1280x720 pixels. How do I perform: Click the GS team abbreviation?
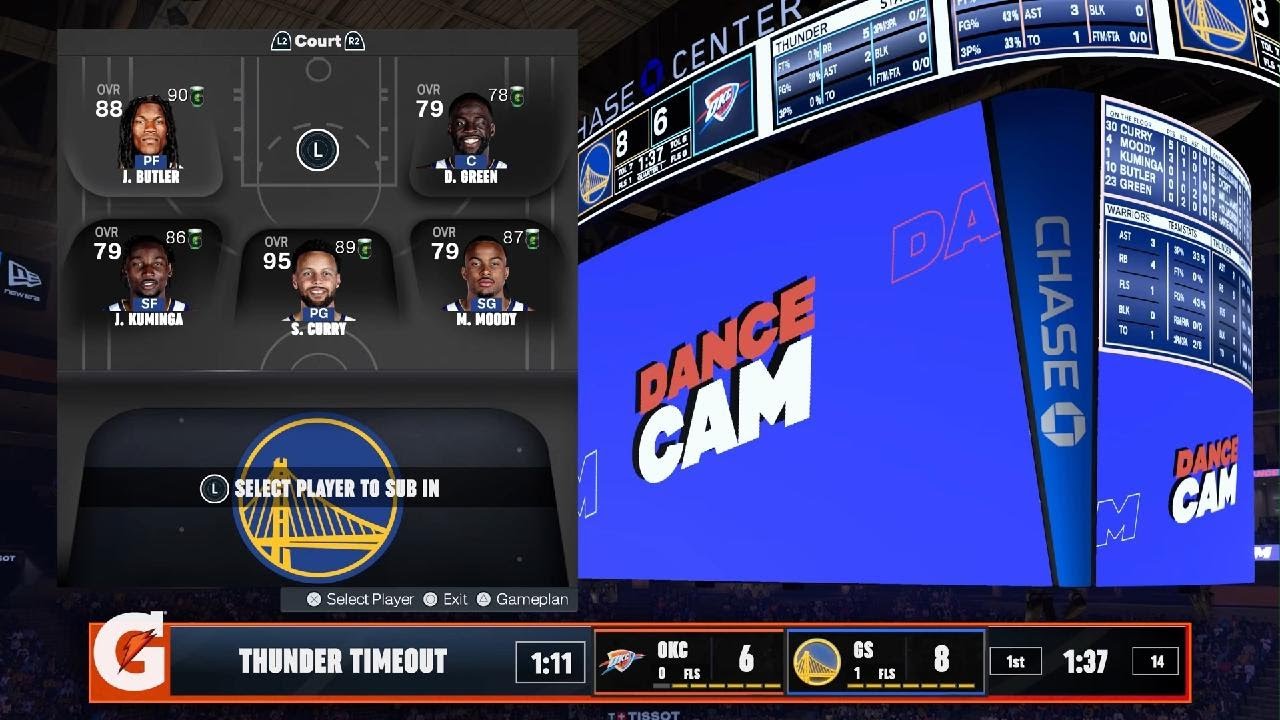(863, 650)
